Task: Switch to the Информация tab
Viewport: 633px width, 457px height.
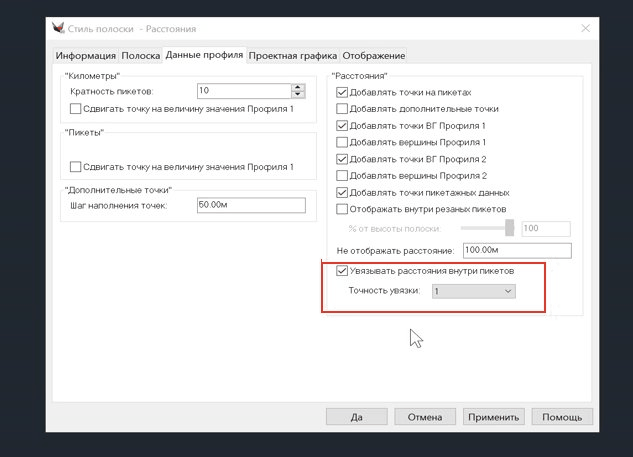Action: point(85,55)
